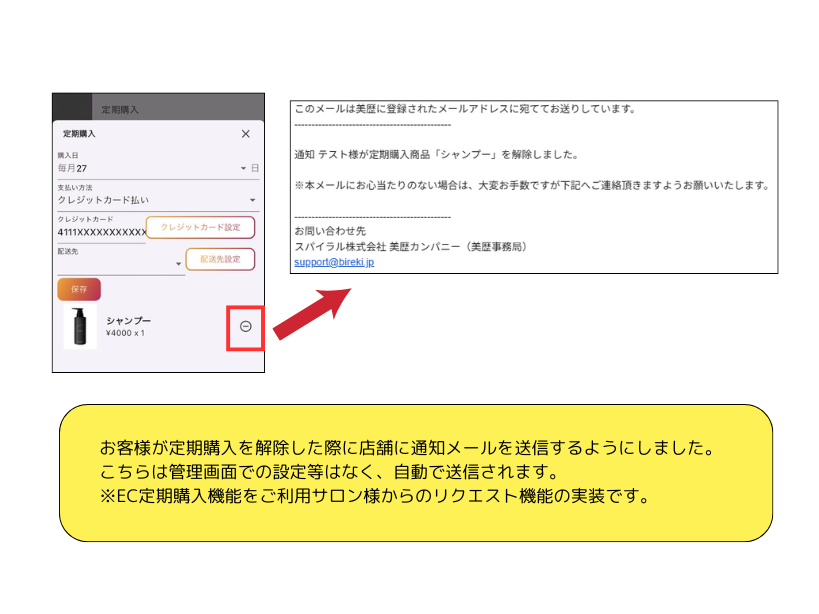Select the shampoo bottle thumbnail
Image resolution: width=819 pixels, height=614 pixels.
pos(80,326)
